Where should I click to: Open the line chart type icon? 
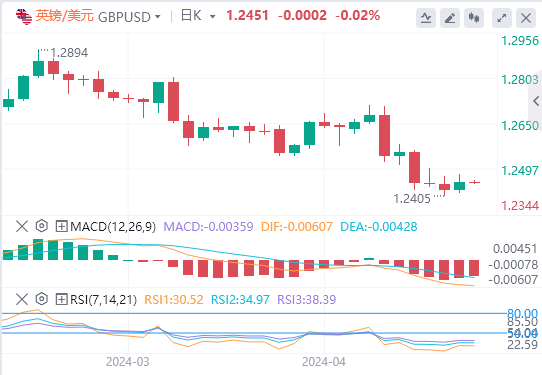426,18
